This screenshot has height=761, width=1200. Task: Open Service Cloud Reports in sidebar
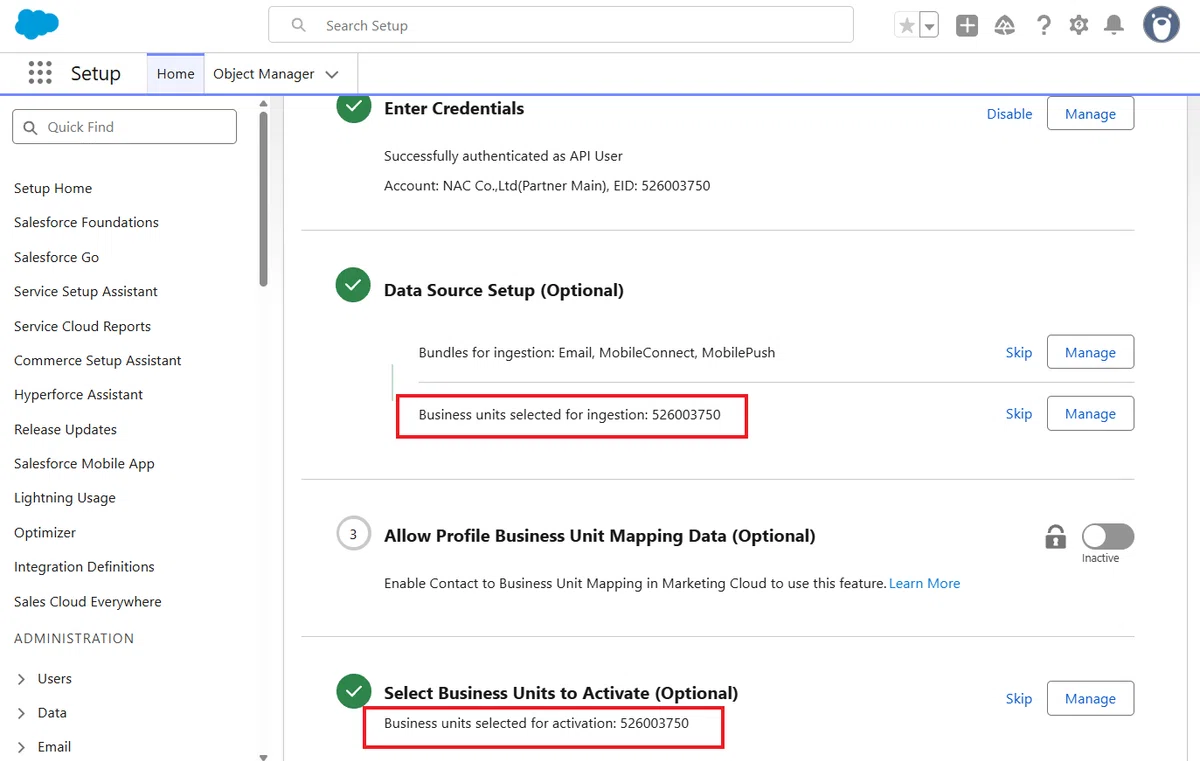[x=82, y=326]
